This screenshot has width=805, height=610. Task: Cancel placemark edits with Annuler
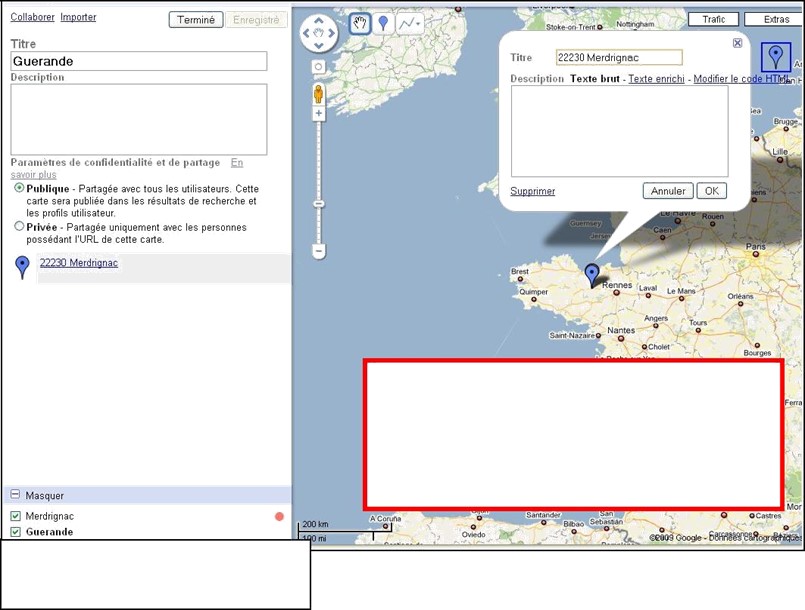click(x=668, y=191)
